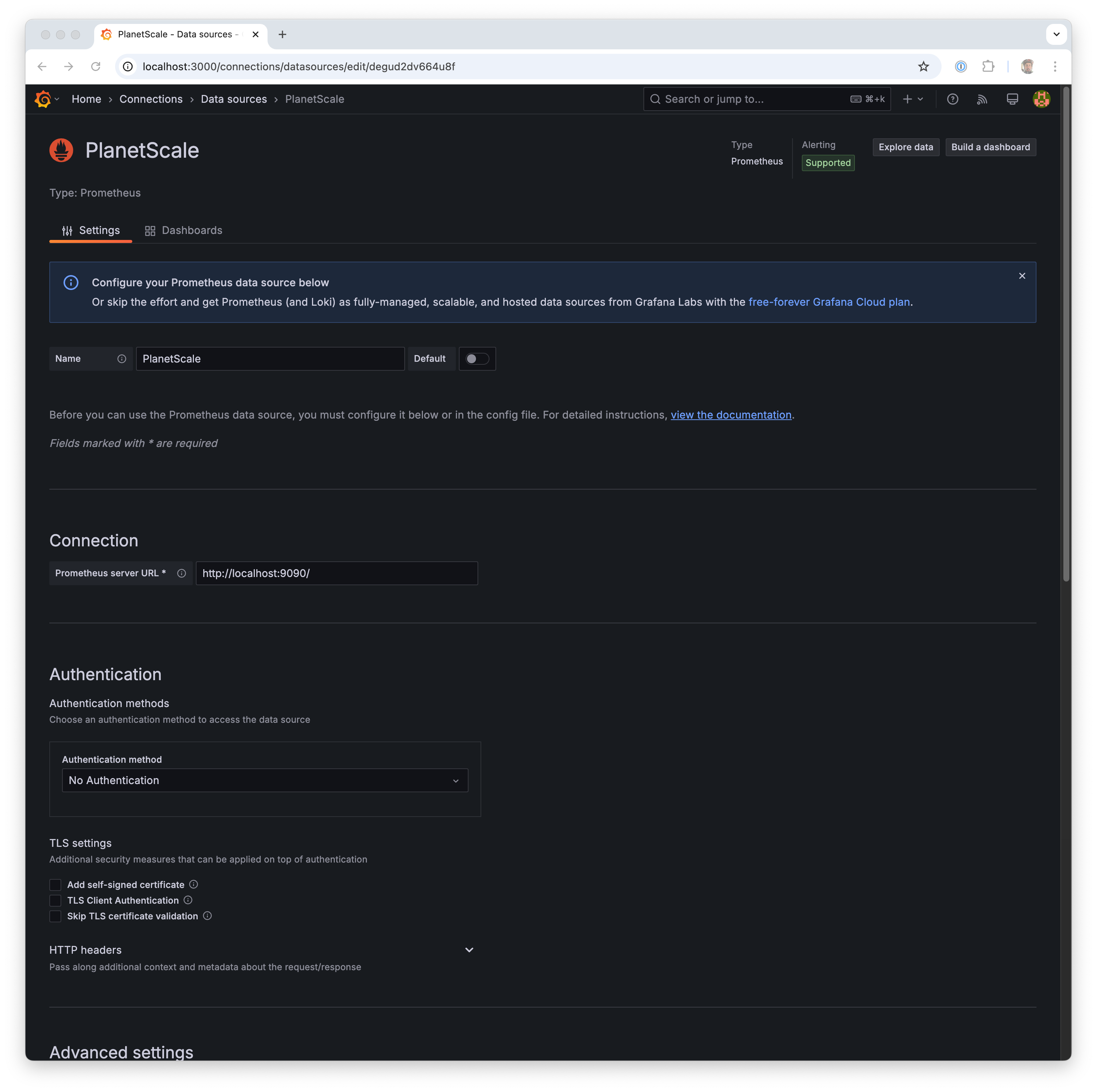Open the Grafana logo menu
The image size is (1097, 1092).
click(x=43, y=99)
